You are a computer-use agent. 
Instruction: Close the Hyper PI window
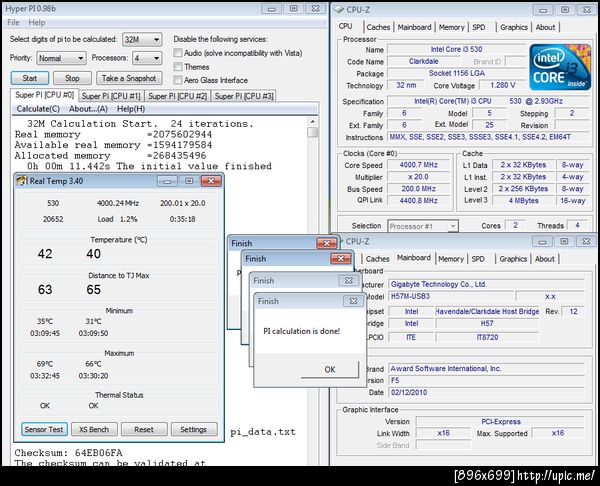click(x=315, y=9)
